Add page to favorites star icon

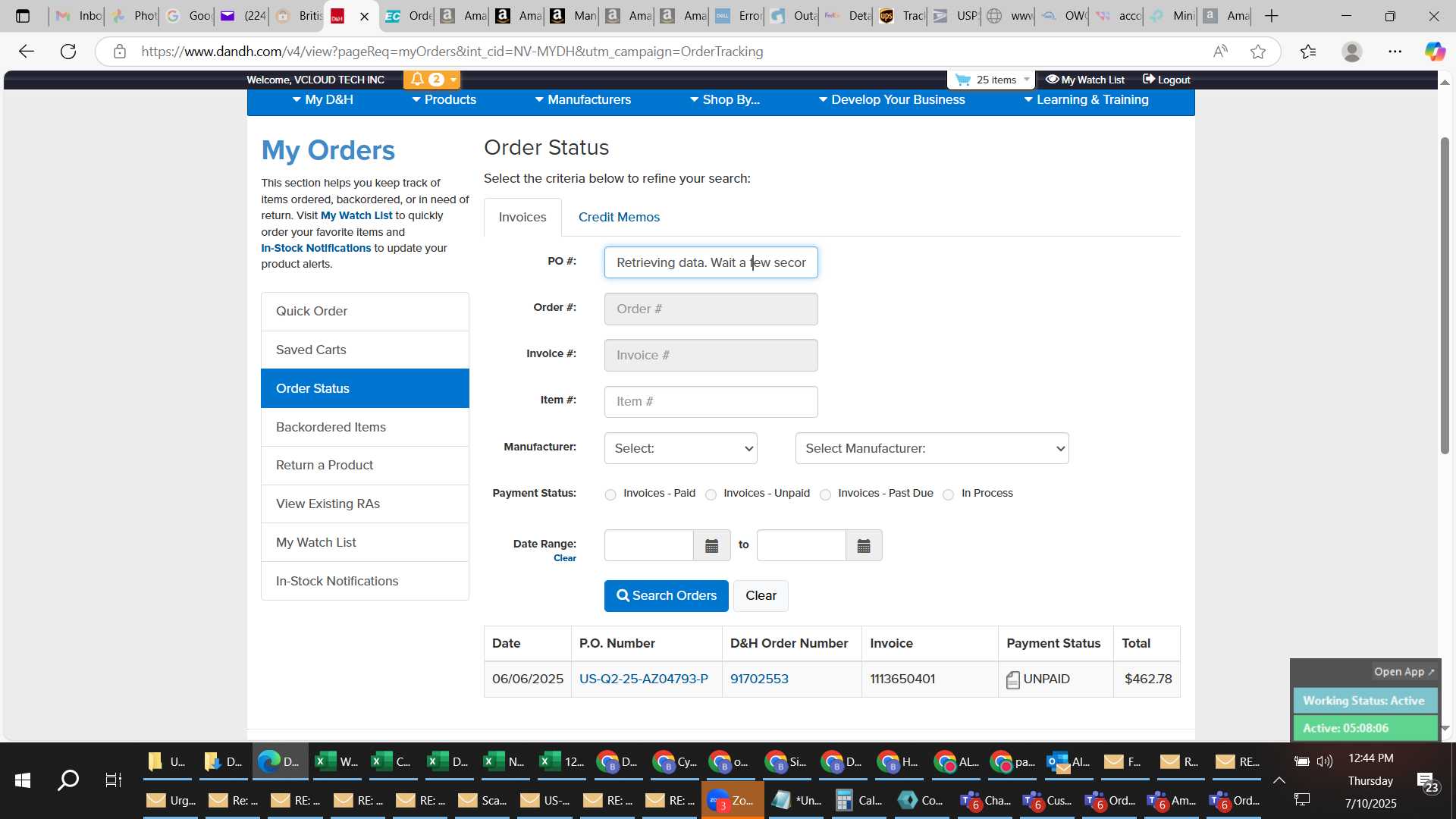tap(1258, 52)
